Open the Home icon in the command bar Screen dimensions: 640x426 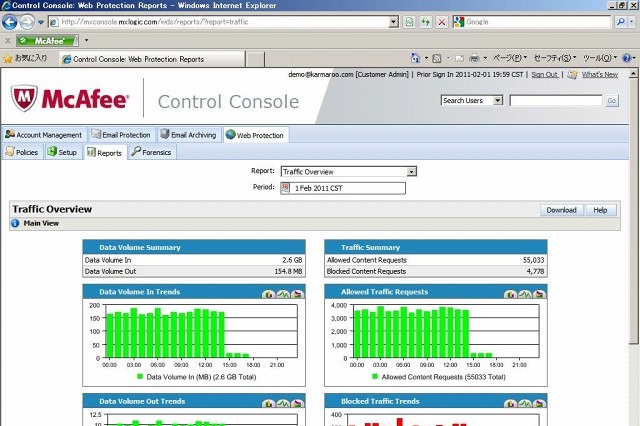(416, 58)
